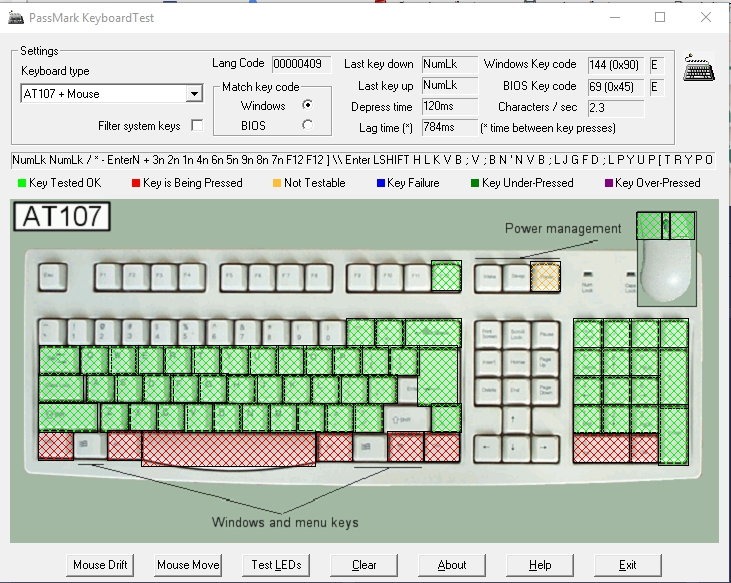Click the Delete key

488,391
